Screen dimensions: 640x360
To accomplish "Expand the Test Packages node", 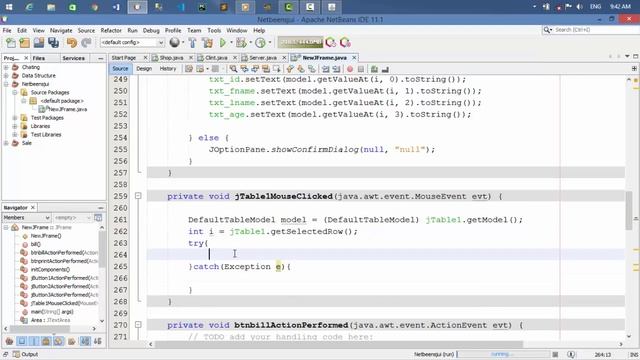I will (x=15, y=118).
